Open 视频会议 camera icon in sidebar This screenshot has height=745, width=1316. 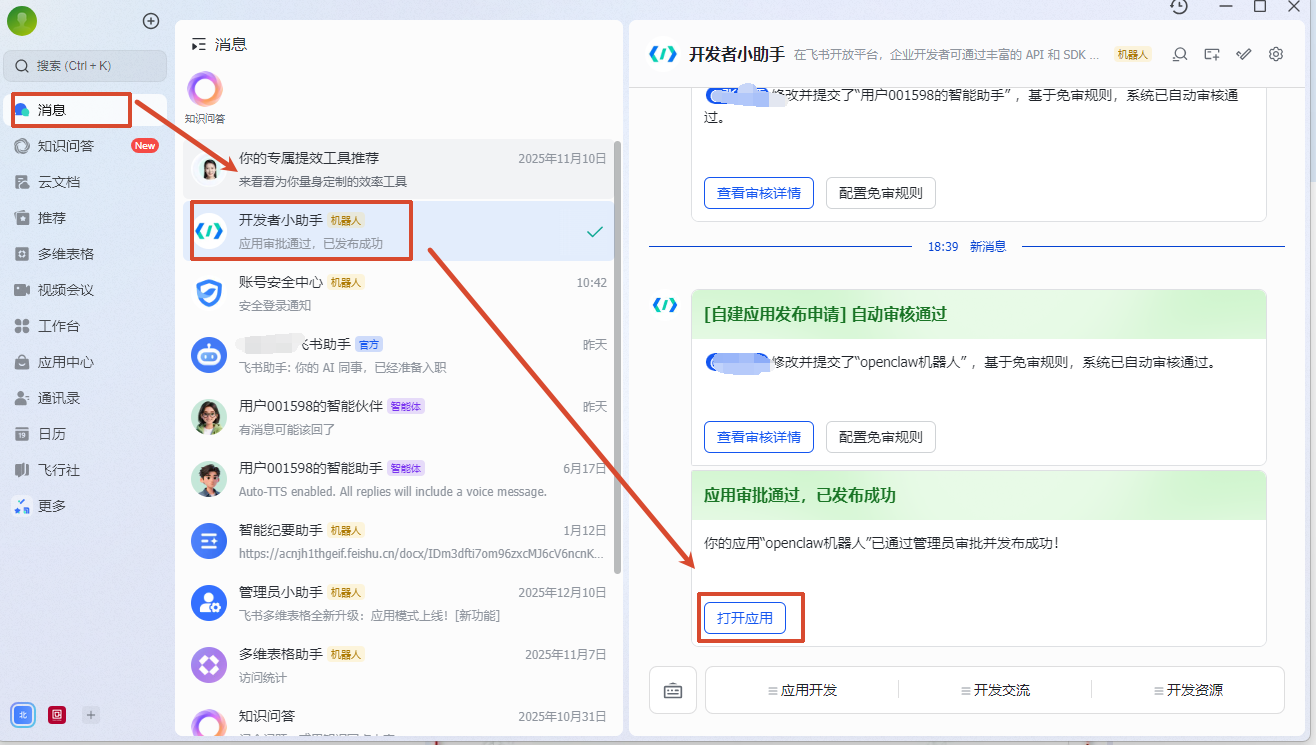click(21, 290)
